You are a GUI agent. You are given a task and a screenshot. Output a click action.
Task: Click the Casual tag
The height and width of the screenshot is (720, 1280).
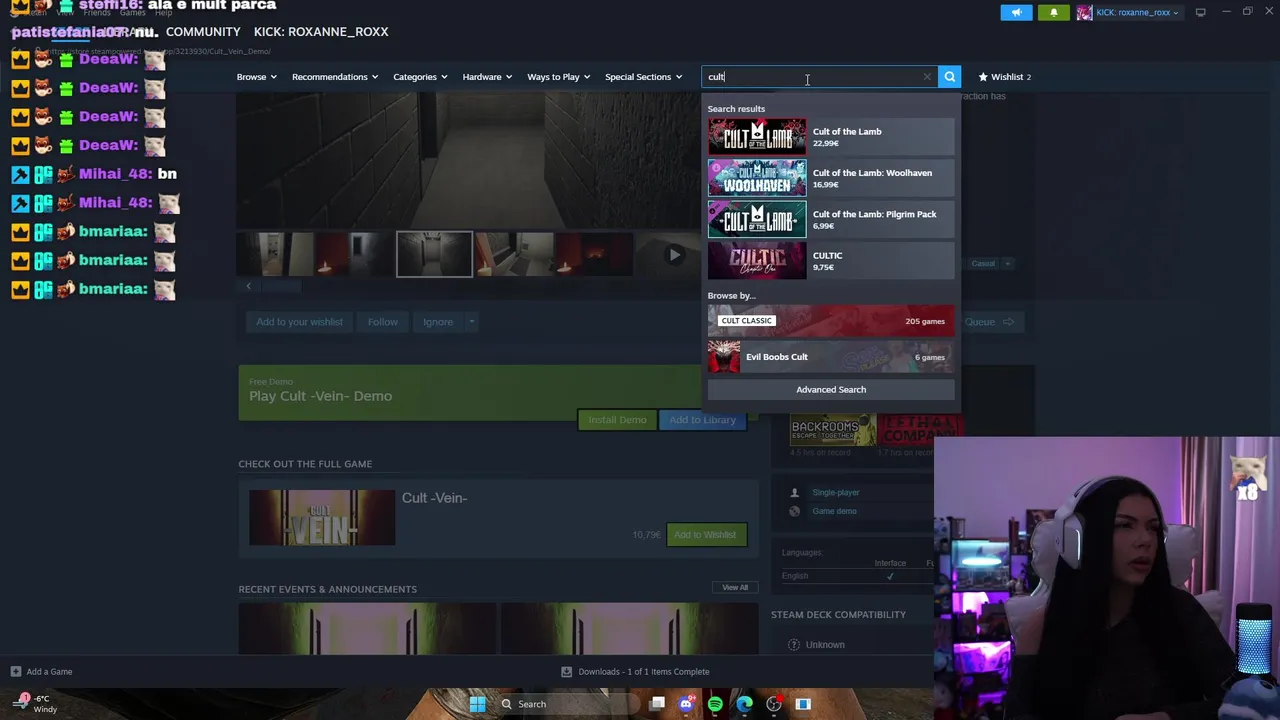[x=983, y=263]
